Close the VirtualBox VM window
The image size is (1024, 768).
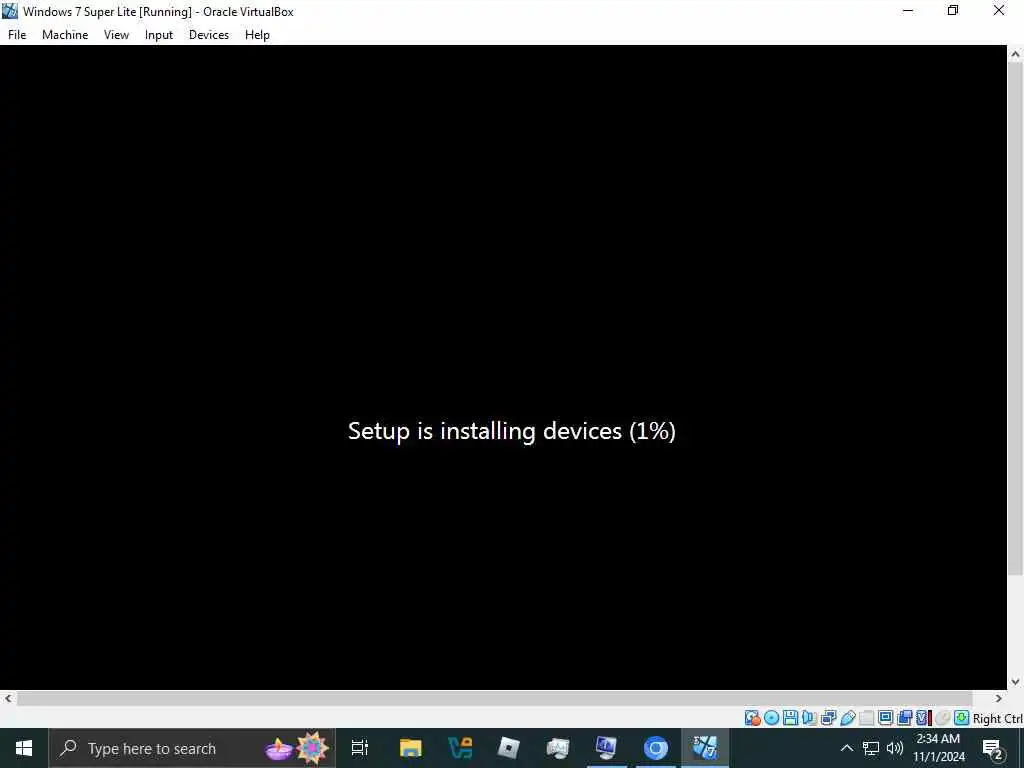click(999, 10)
